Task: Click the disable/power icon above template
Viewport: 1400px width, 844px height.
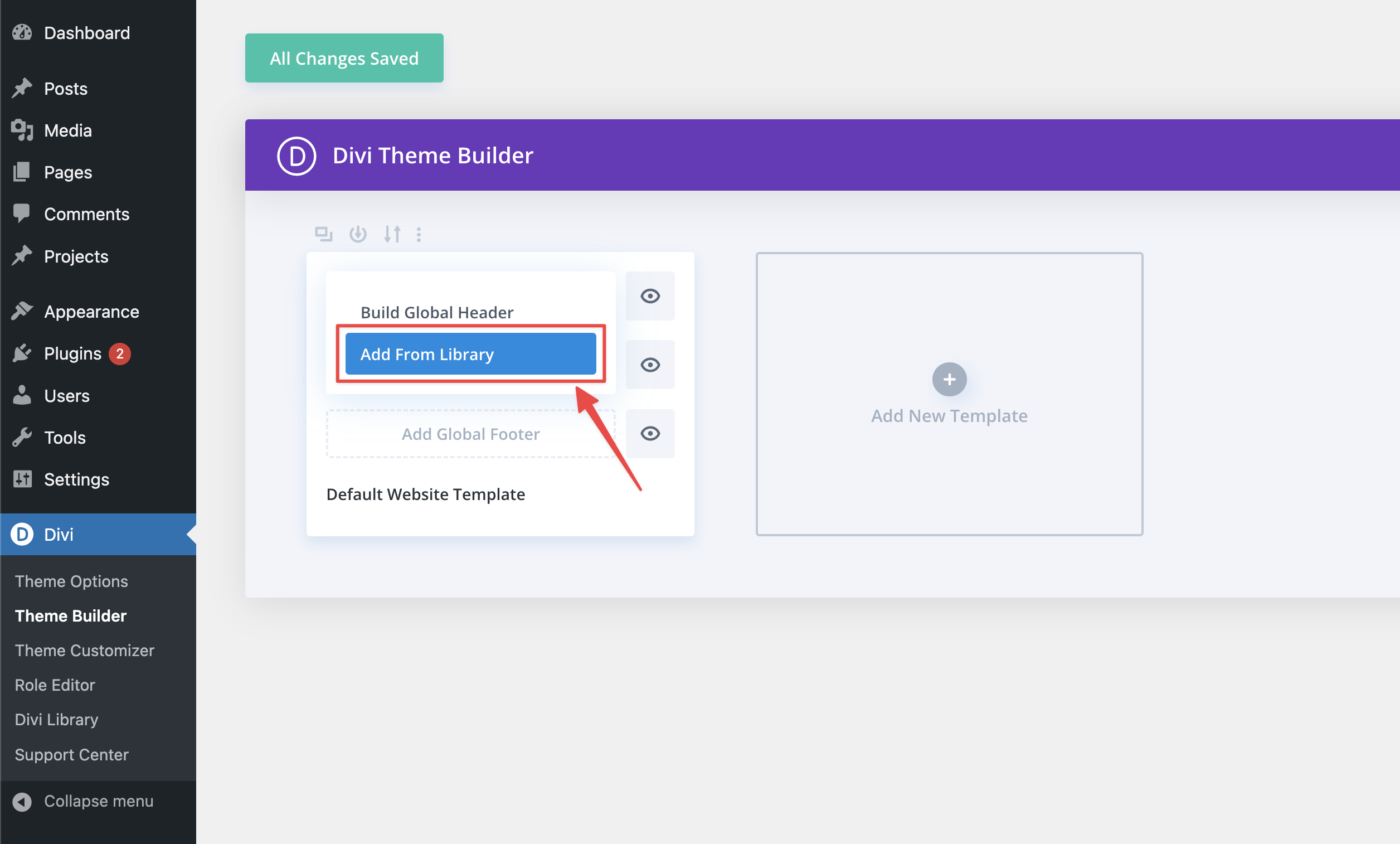Action: coord(358,234)
